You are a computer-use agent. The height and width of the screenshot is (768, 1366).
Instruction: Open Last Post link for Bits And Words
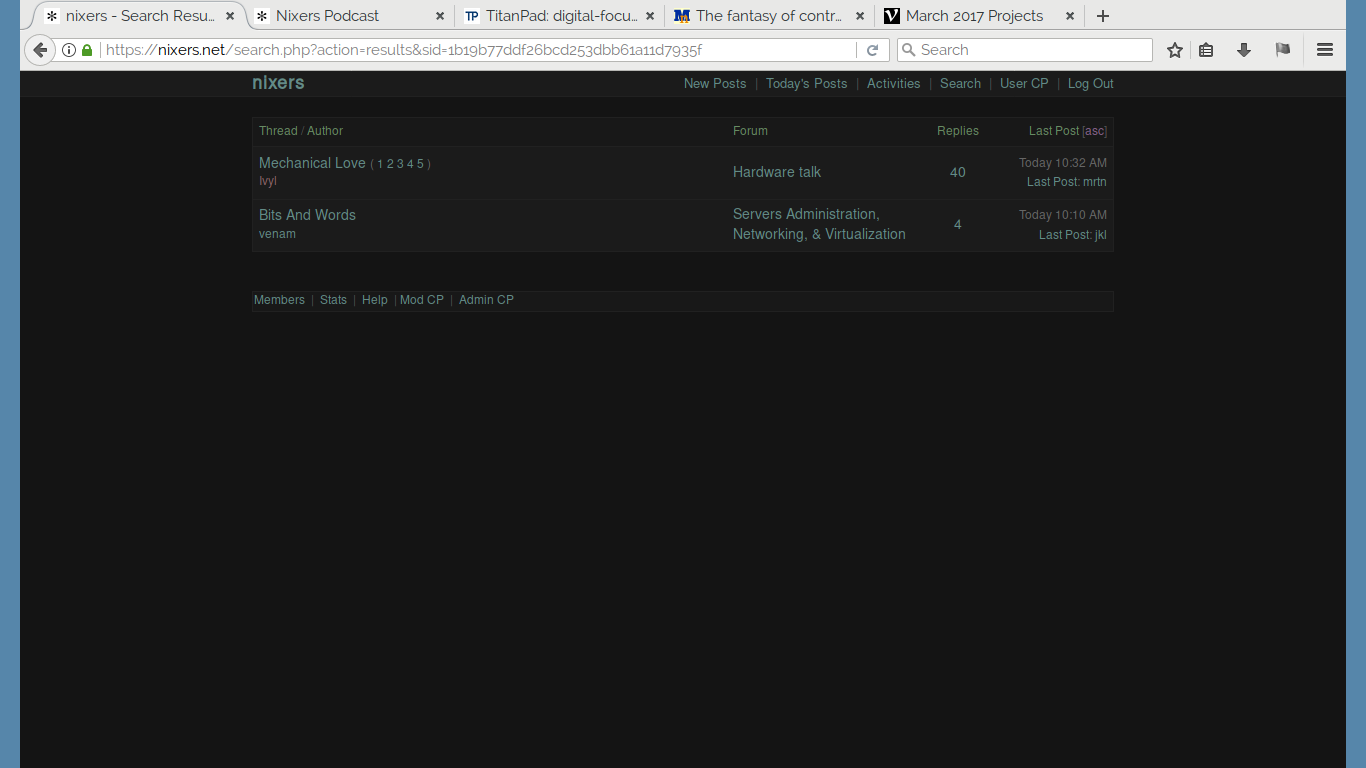tap(1064, 235)
